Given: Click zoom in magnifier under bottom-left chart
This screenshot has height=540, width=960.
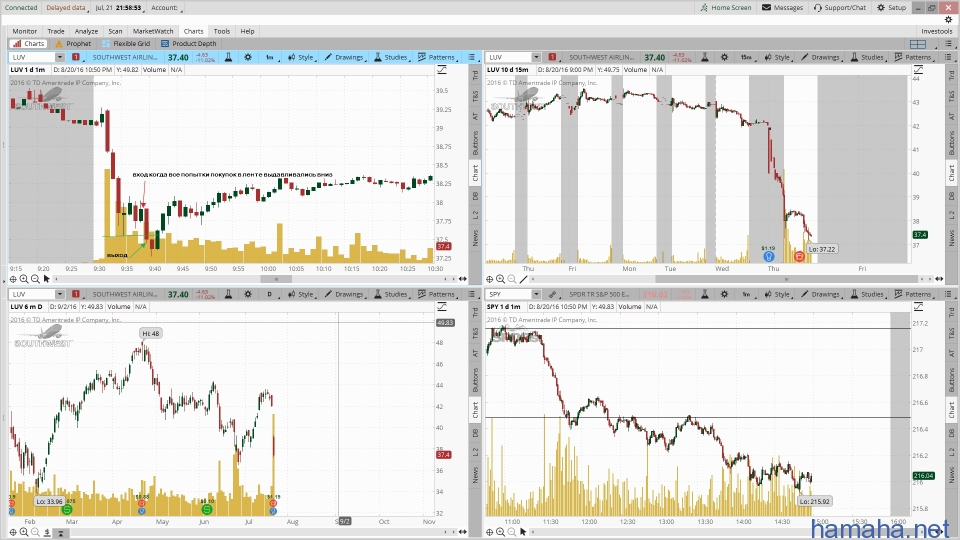Looking at the screenshot, I should (x=24, y=532).
